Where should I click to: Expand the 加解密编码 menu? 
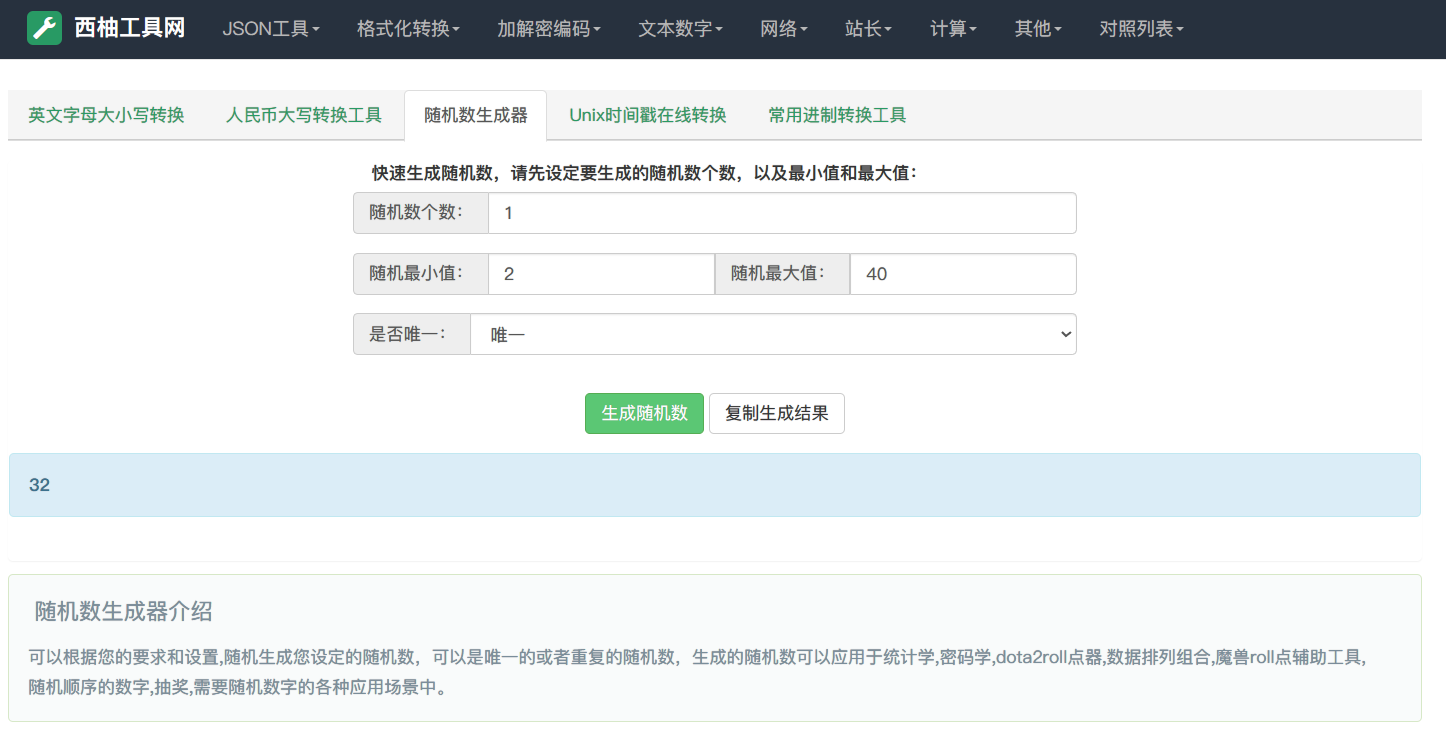tap(549, 29)
